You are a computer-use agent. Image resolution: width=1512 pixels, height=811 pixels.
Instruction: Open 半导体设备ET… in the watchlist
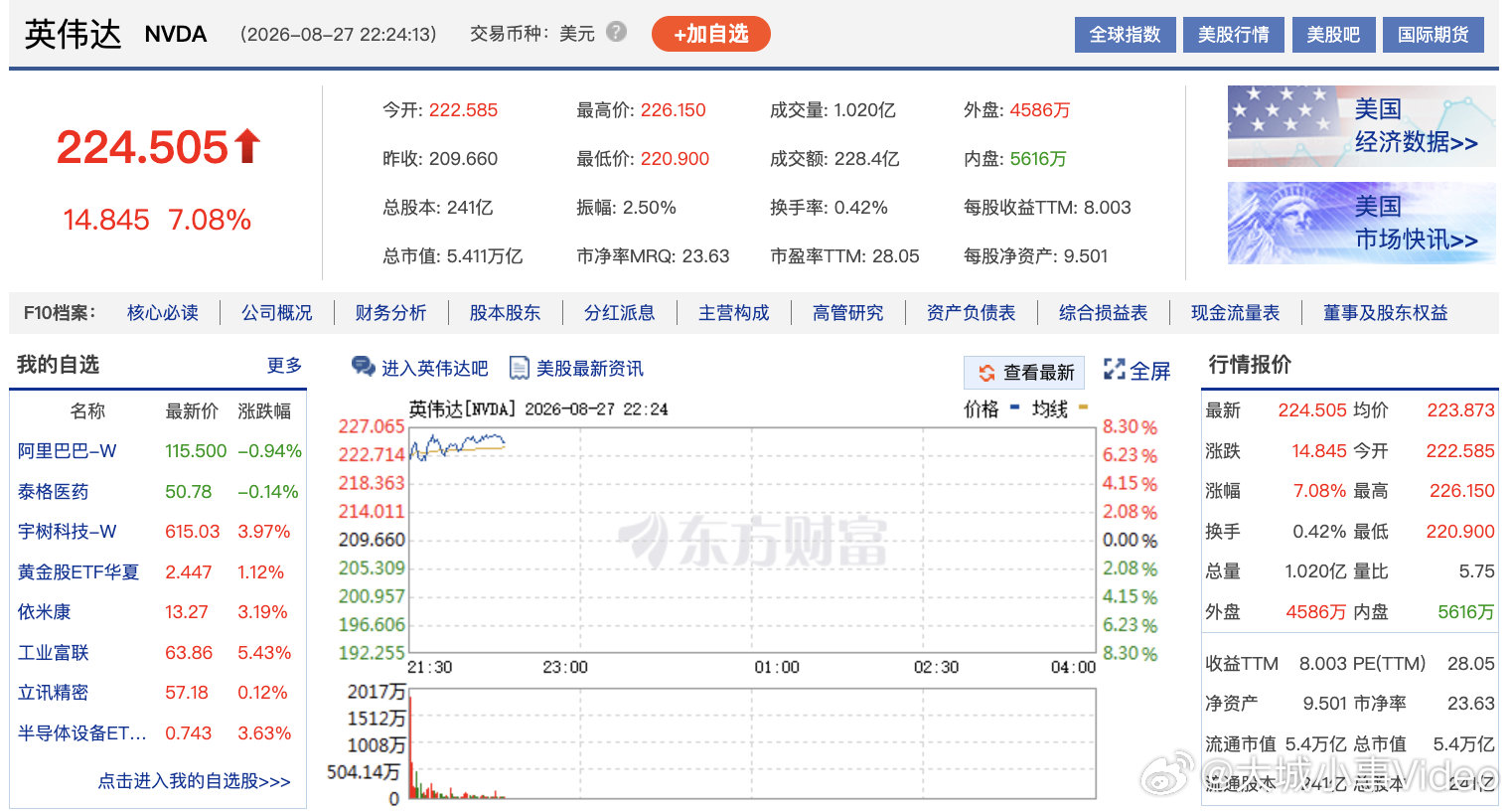pyautogui.click(x=82, y=733)
